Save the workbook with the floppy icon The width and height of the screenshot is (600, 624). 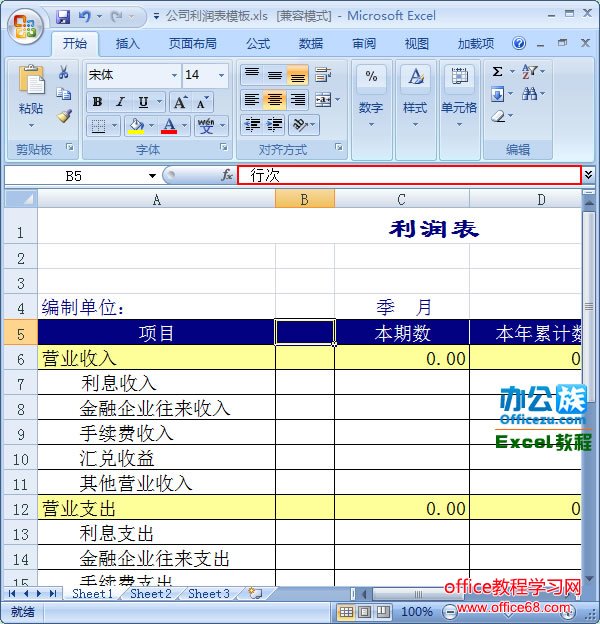[x=62, y=16]
